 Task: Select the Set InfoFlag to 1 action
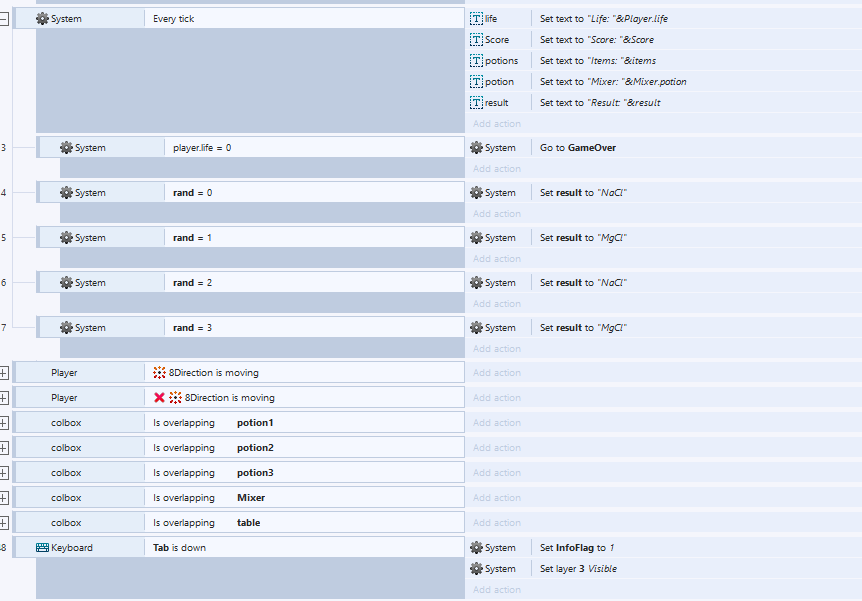click(x=577, y=548)
